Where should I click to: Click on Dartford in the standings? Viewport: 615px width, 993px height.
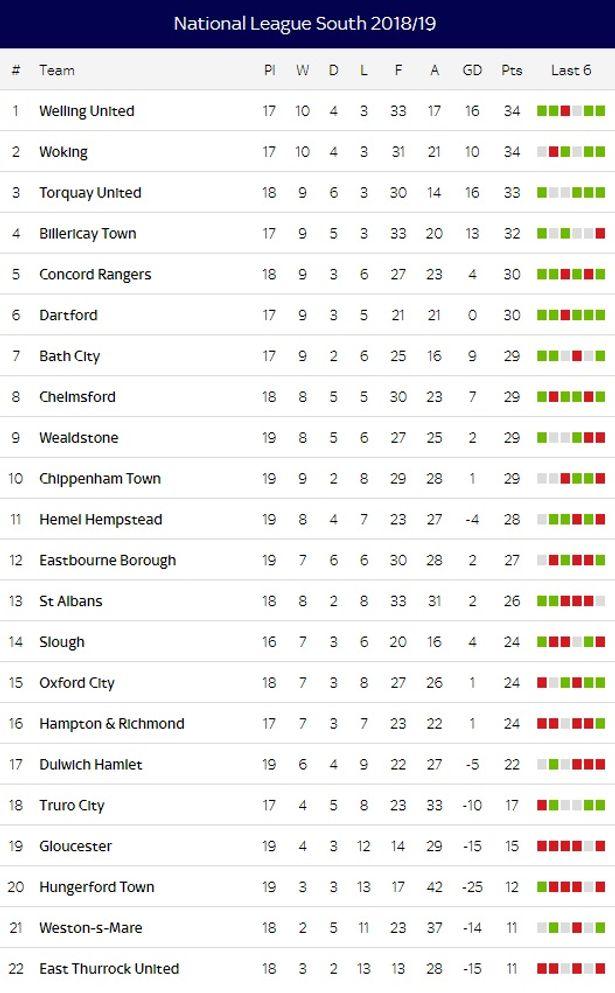click(68, 315)
